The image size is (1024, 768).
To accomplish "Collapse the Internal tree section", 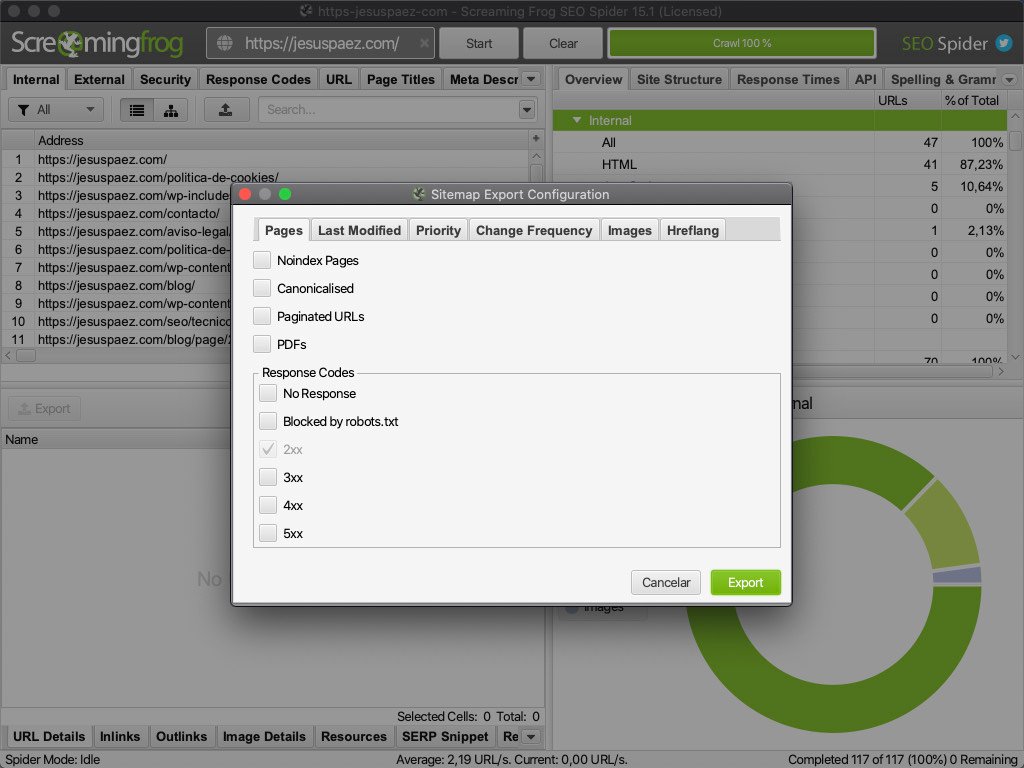I will (x=577, y=120).
